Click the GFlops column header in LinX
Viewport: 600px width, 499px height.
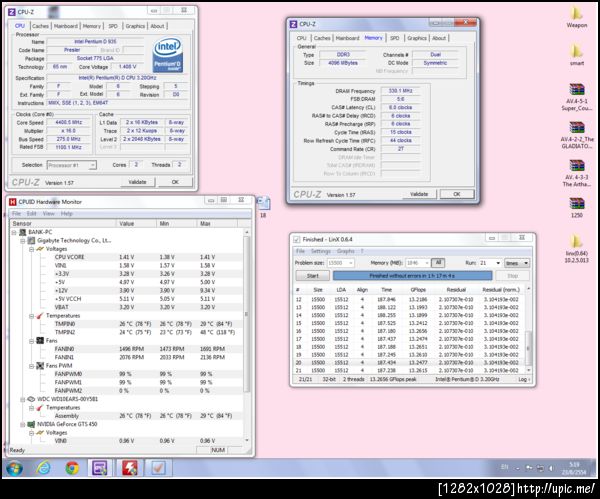tap(418, 290)
